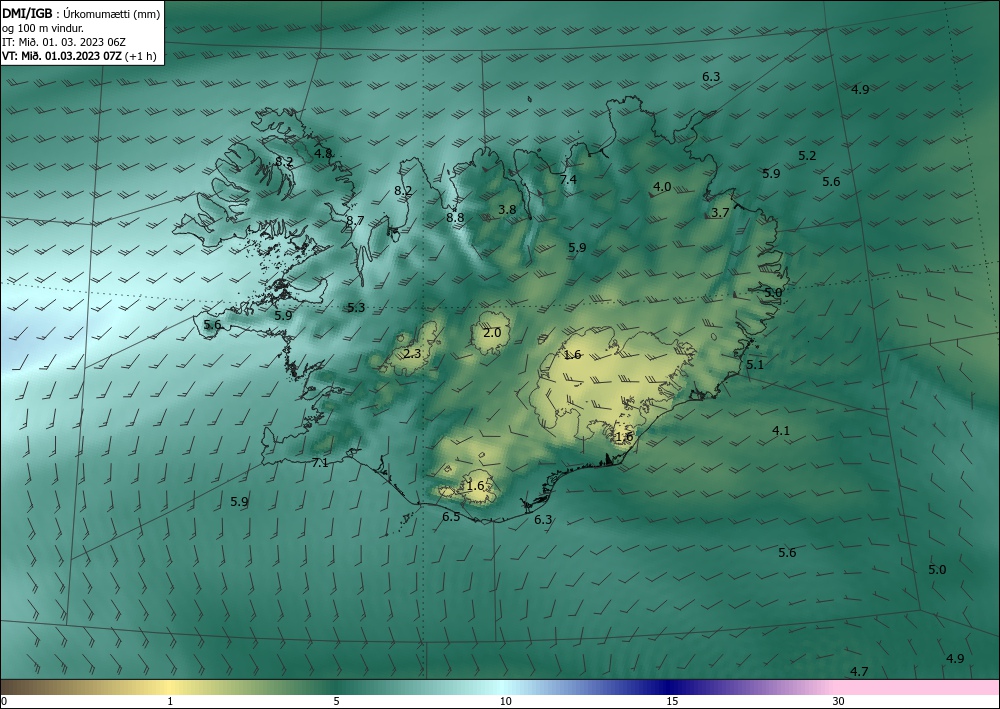This screenshot has width=1000, height=709.
Task: Click the 4.1 value southeast of Iceland
Action: [x=781, y=431]
